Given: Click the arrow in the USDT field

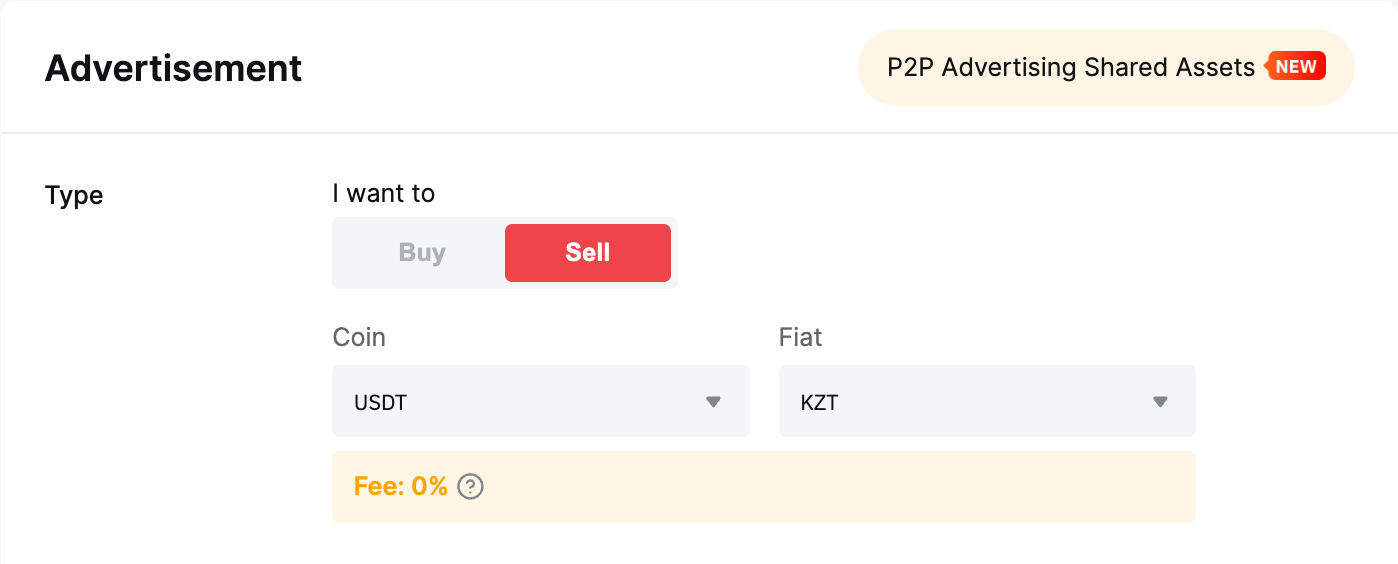Looking at the screenshot, I should (713, 402).
